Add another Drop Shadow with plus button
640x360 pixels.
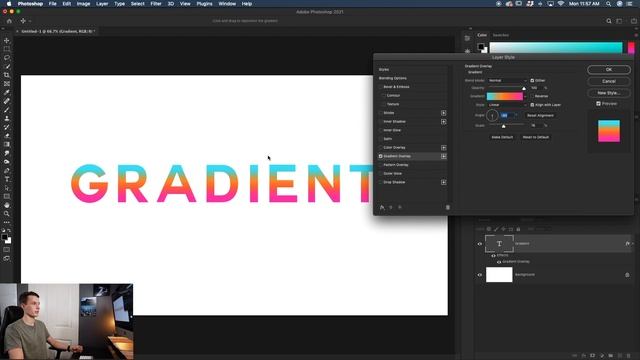tap(443, 182)
